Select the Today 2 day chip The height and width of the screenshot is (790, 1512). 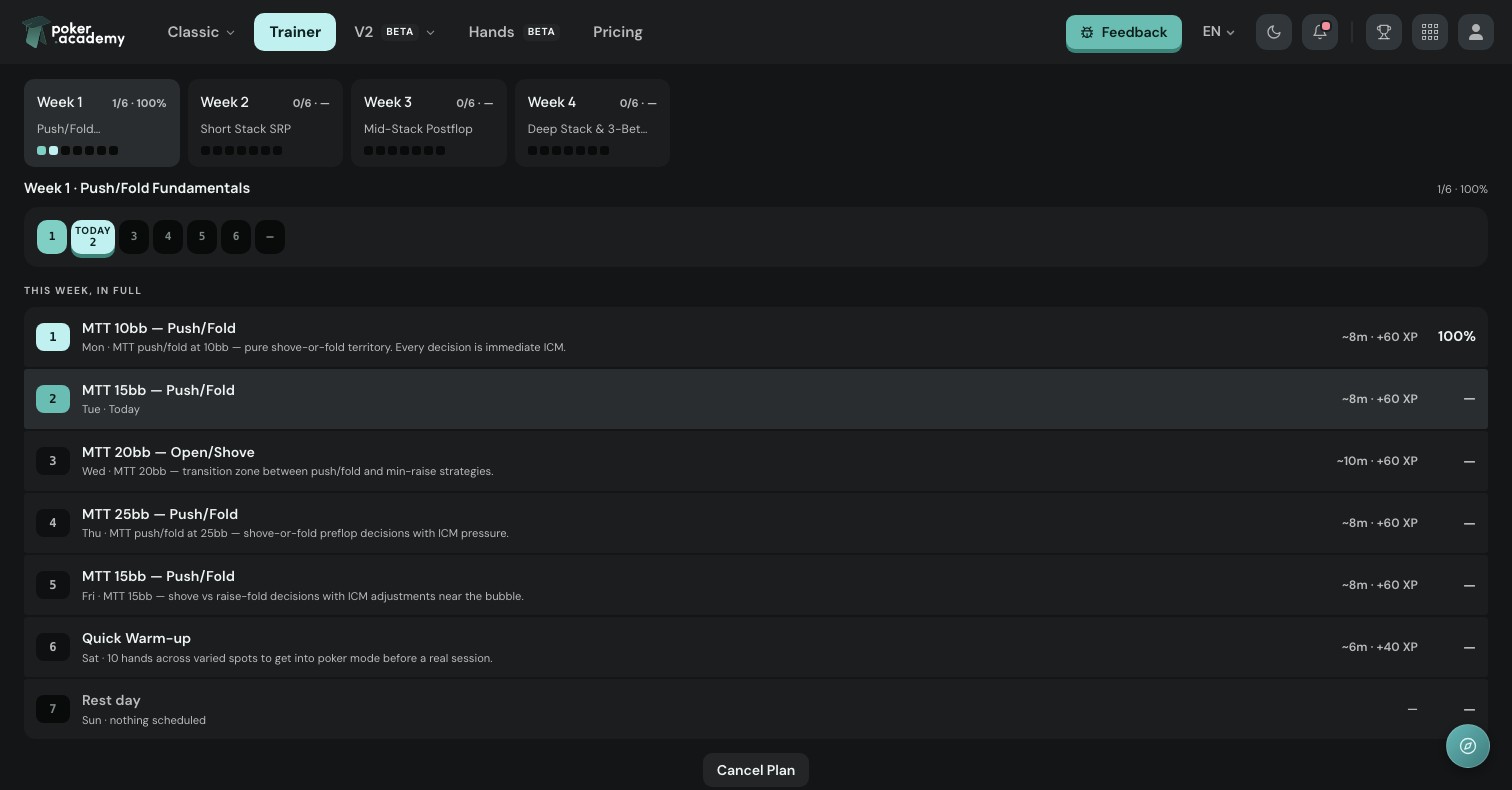point(93,237)
